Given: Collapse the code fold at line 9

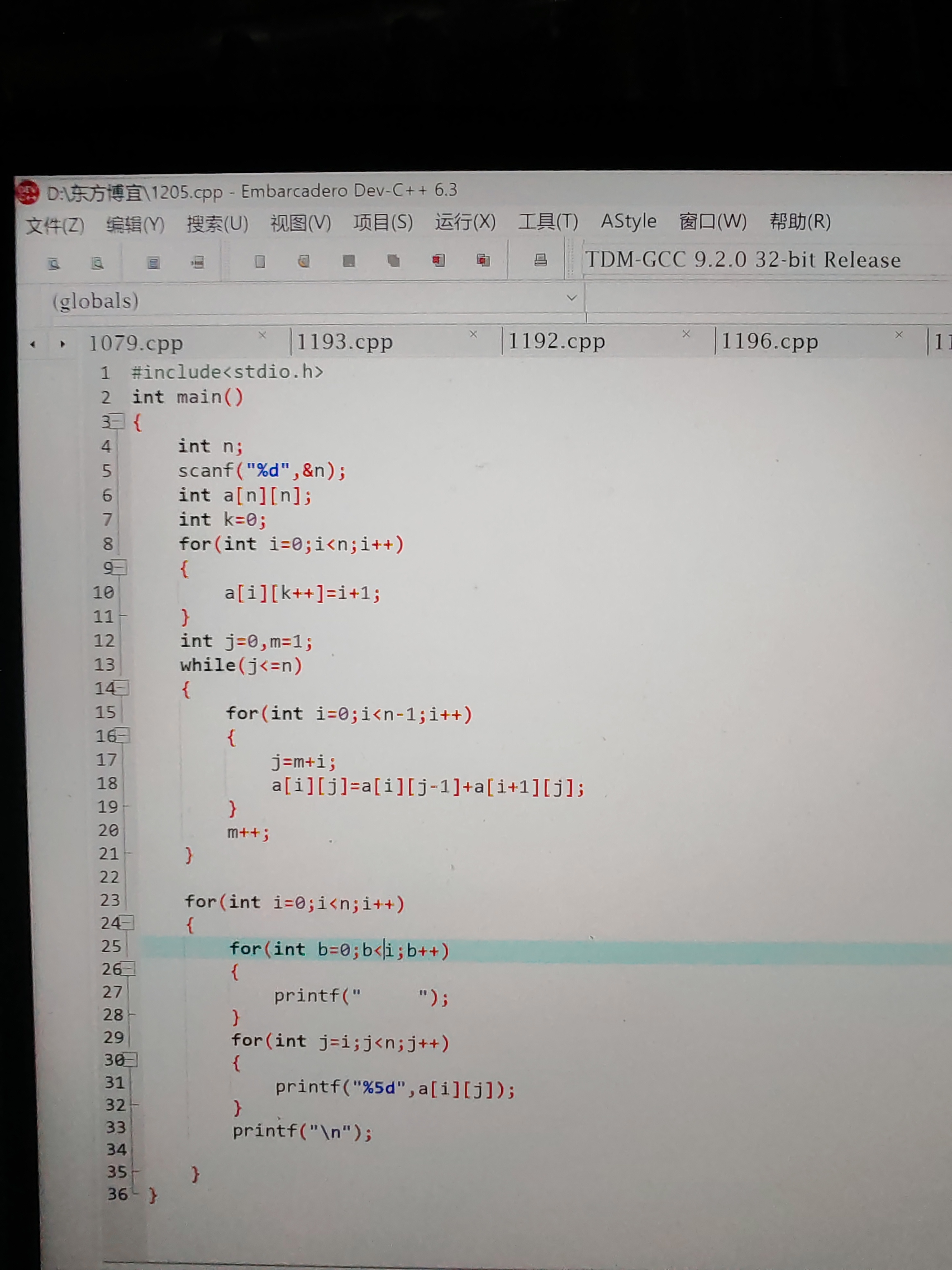Looking at the screenshot, I should [x=119, y=568].
